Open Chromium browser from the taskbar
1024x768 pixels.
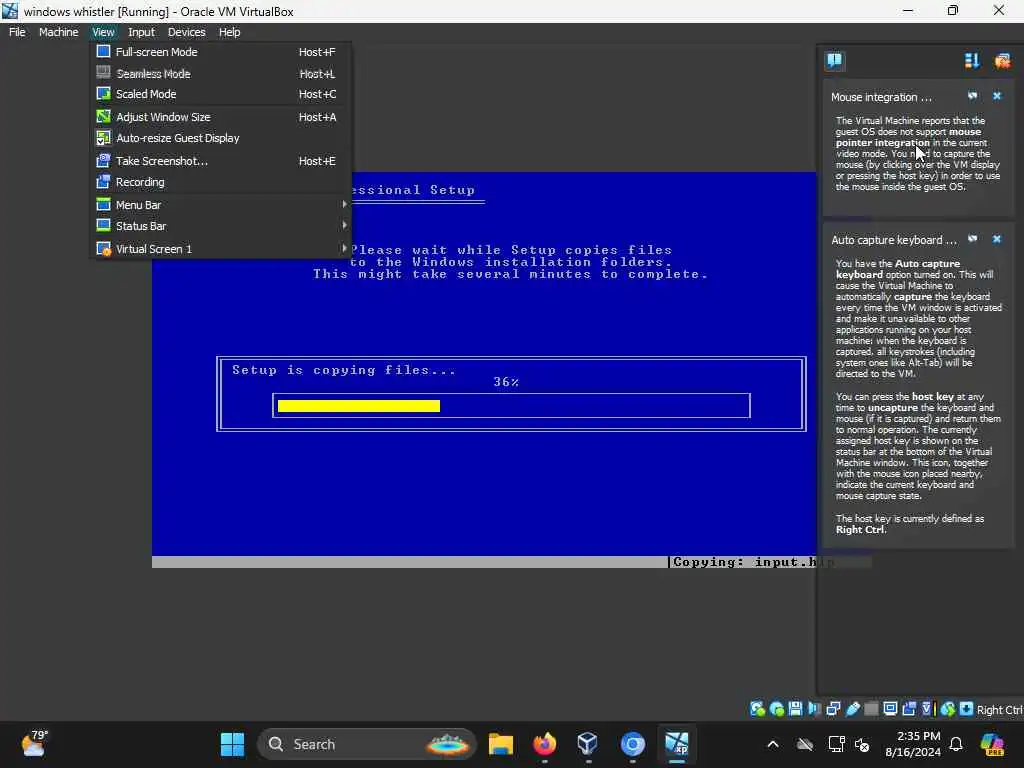pyautogui.click(x=632, y=744)
